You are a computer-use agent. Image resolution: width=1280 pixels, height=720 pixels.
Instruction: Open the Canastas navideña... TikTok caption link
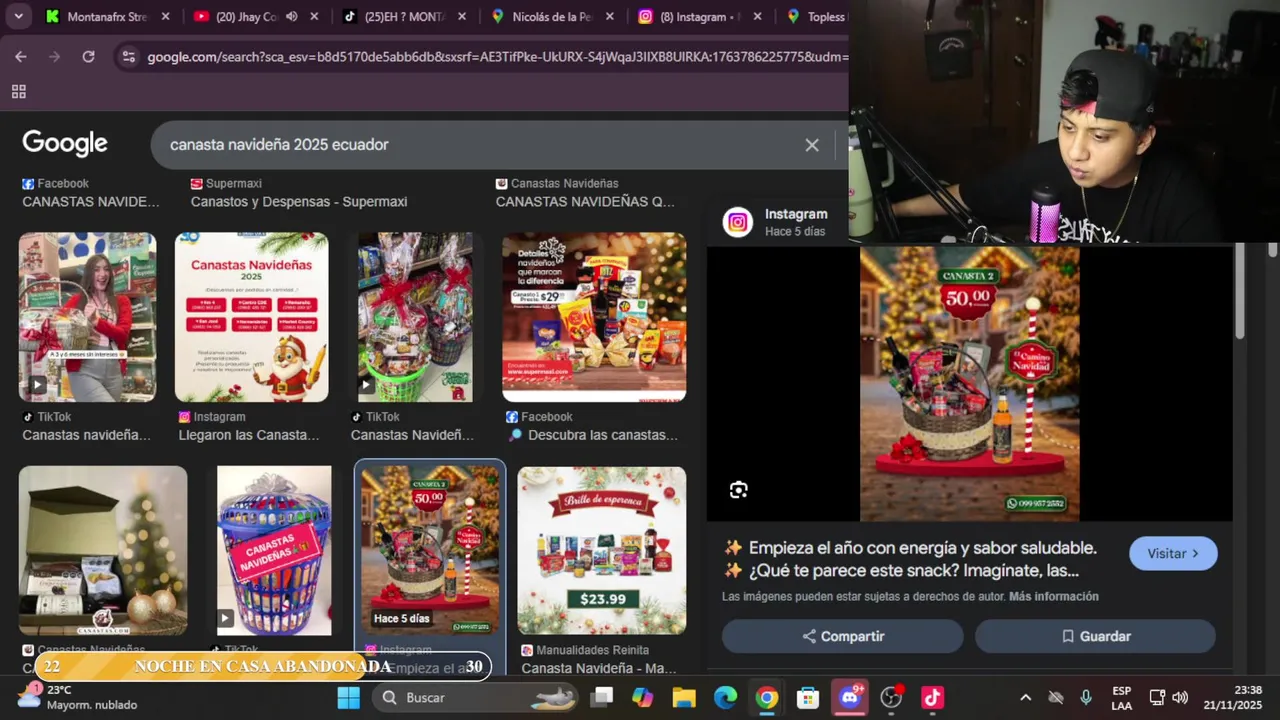coord(86,435)
